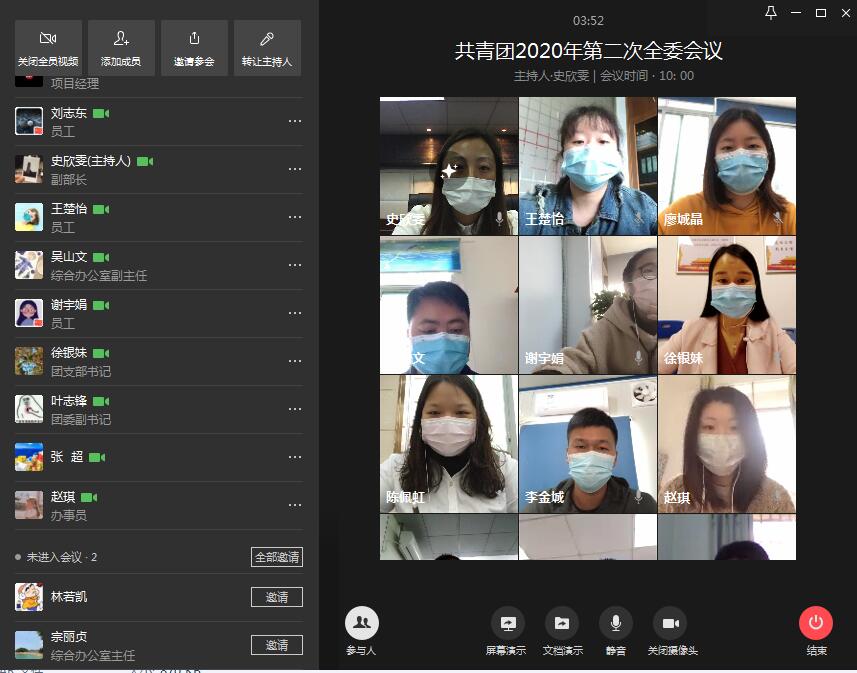Open the three-dot menu for 吴山文
This screenshot has width=857, height=673.
click(294, 265)
